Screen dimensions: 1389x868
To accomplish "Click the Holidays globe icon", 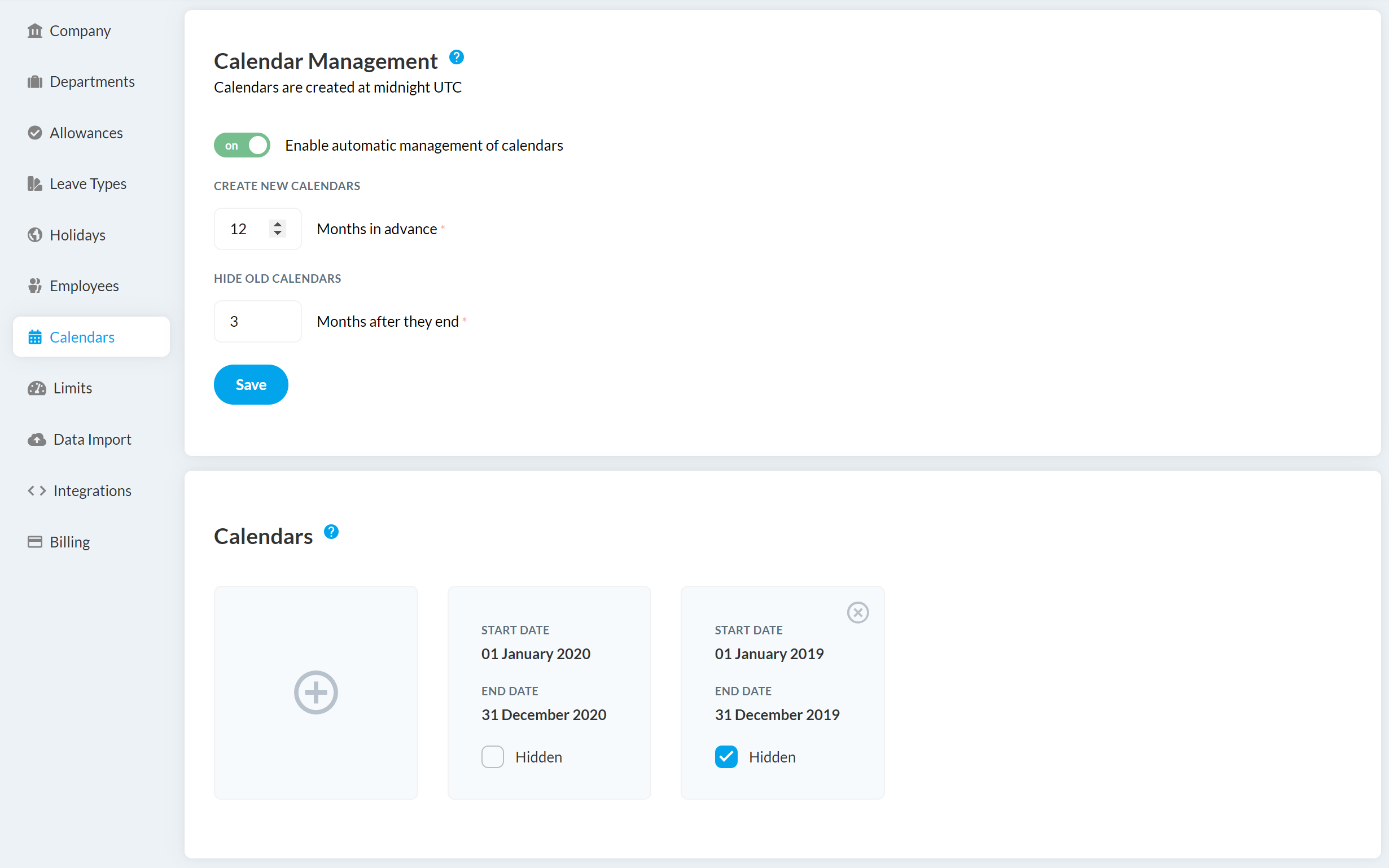I will click(35, 235).
